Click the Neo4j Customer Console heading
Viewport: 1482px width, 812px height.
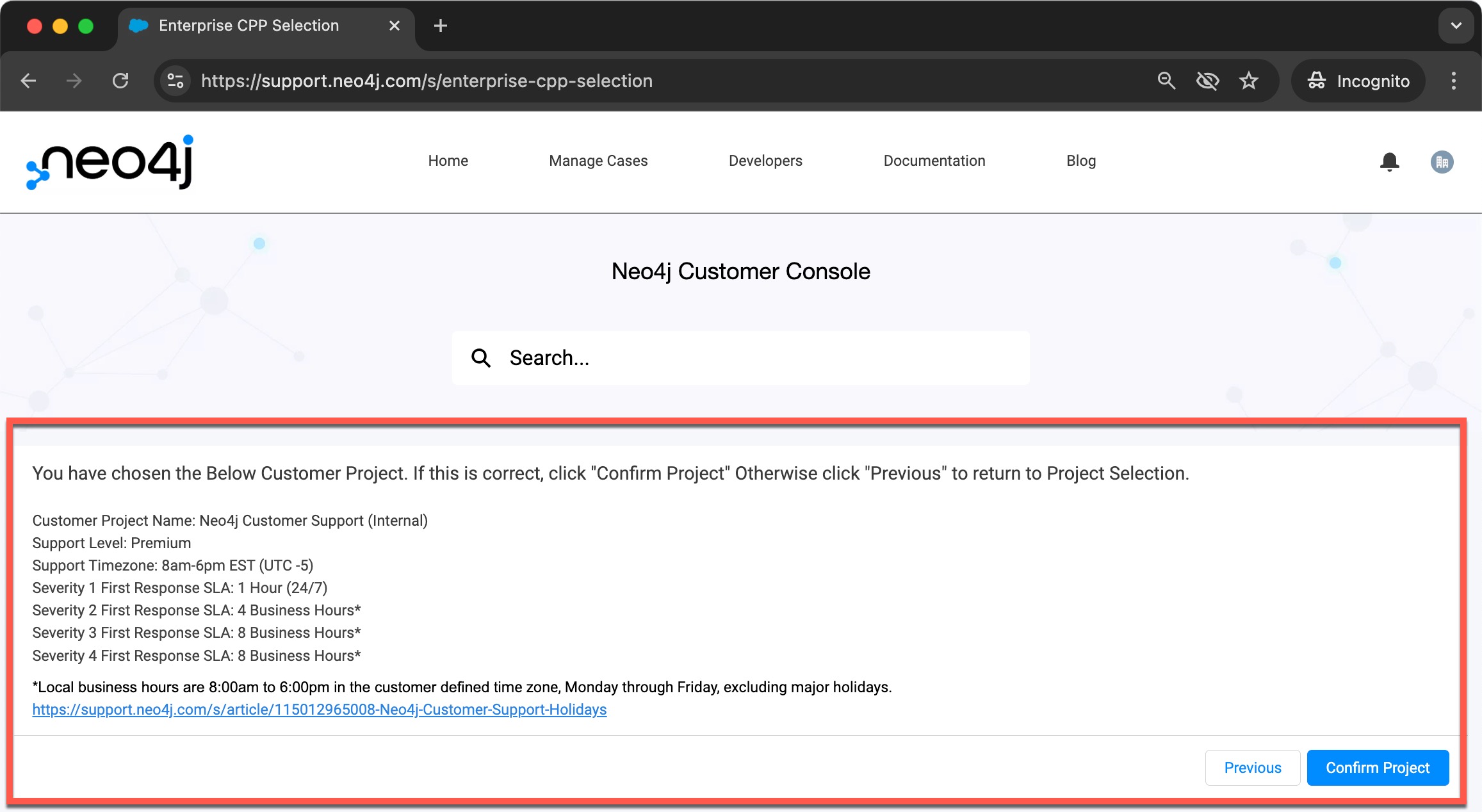tap(741, 272)
